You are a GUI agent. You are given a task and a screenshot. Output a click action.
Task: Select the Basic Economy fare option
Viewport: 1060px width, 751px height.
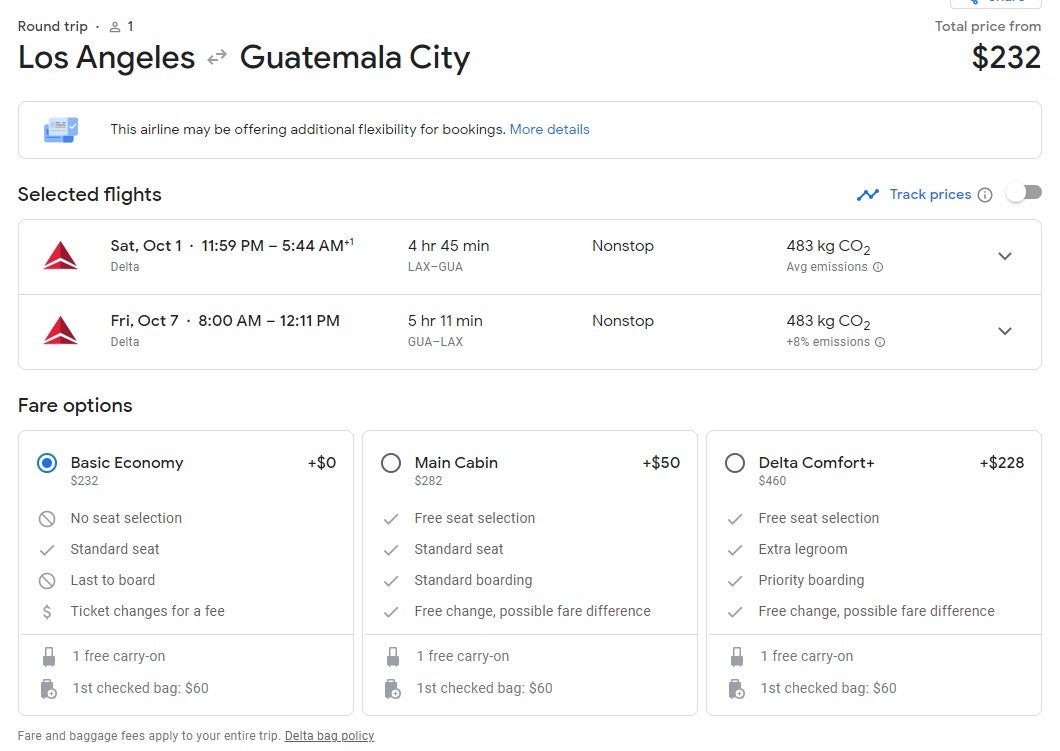tap(47, 463)
